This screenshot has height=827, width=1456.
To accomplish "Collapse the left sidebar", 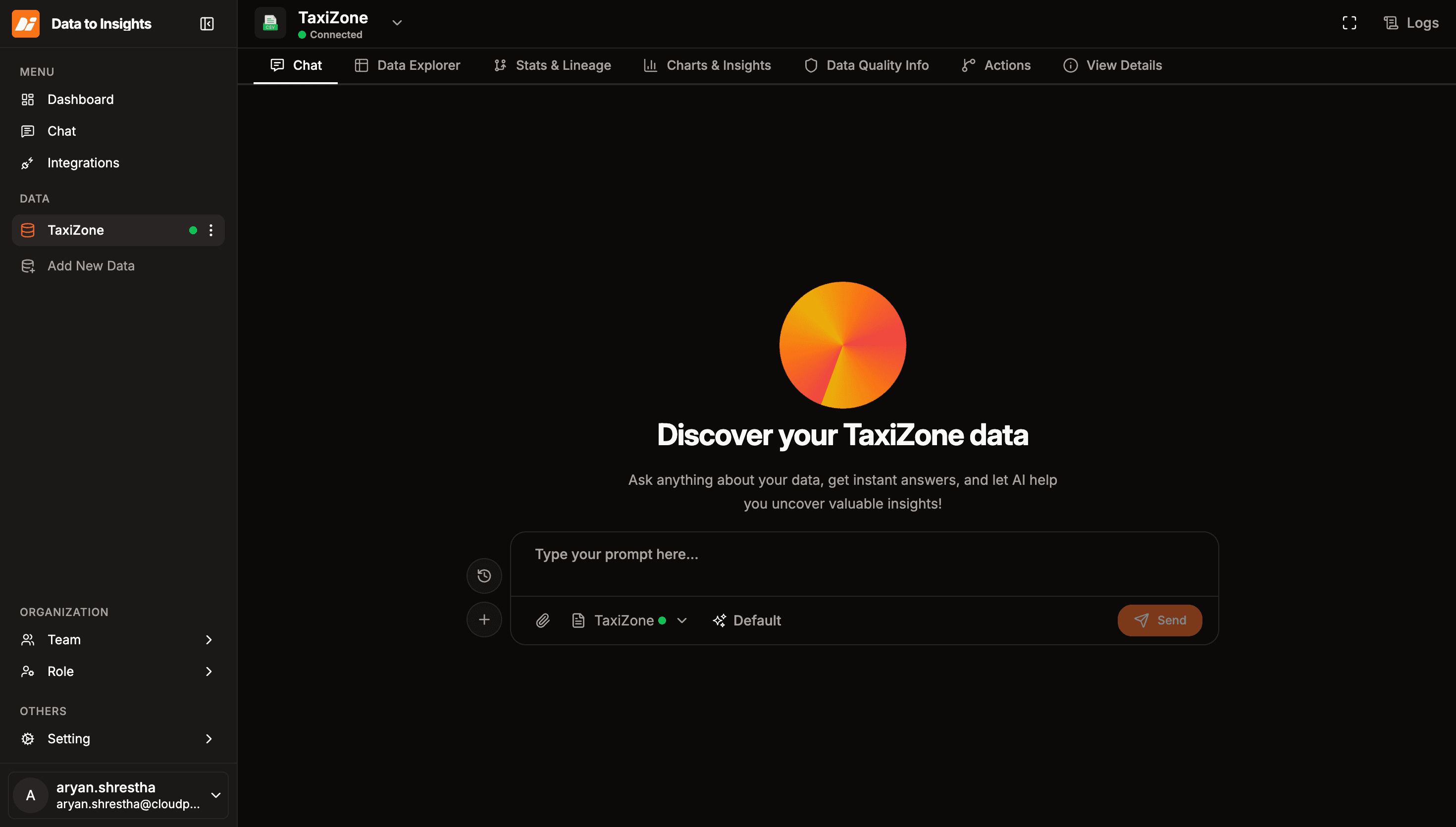I will 207,24.
